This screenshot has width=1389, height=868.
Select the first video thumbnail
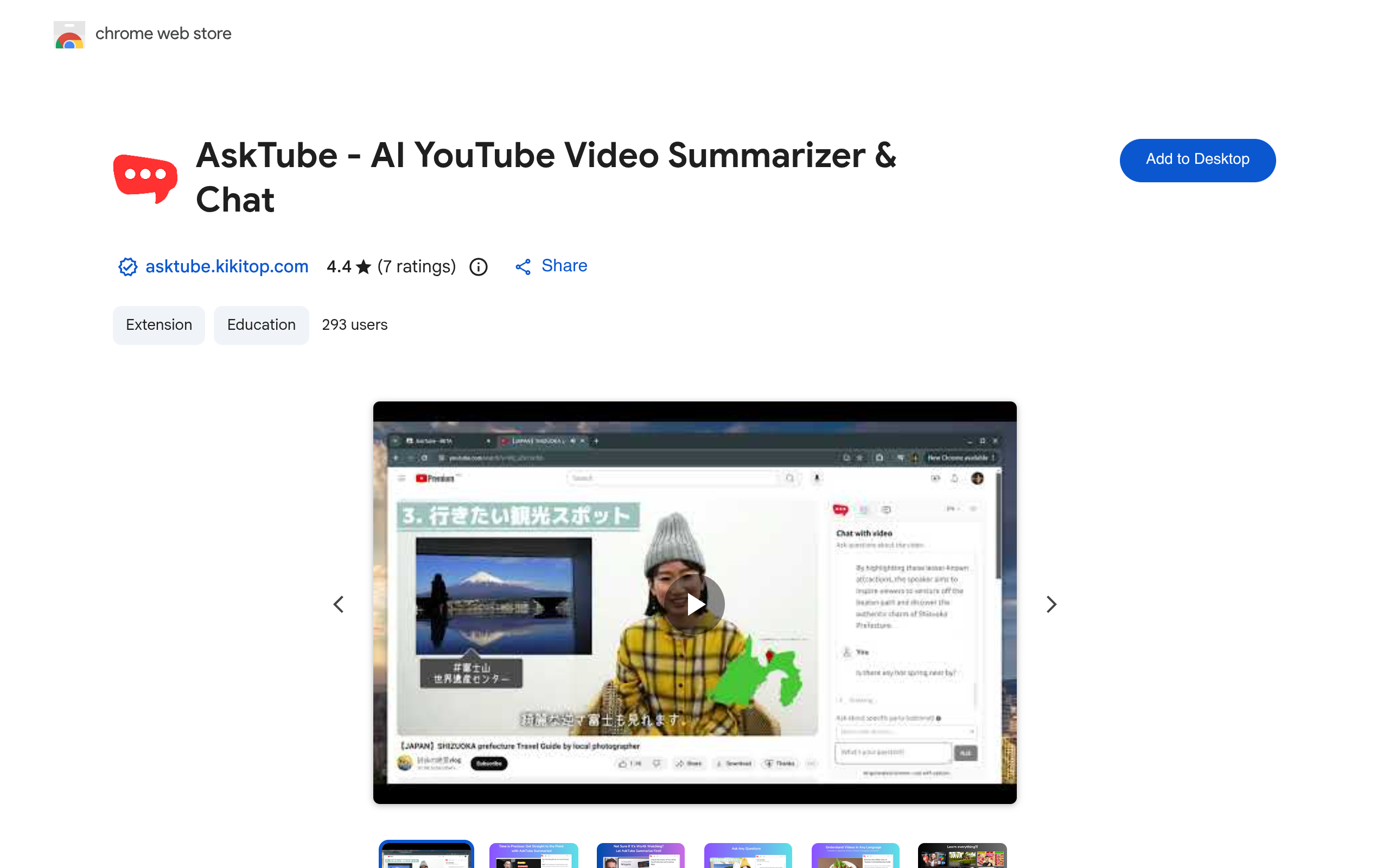426,855
